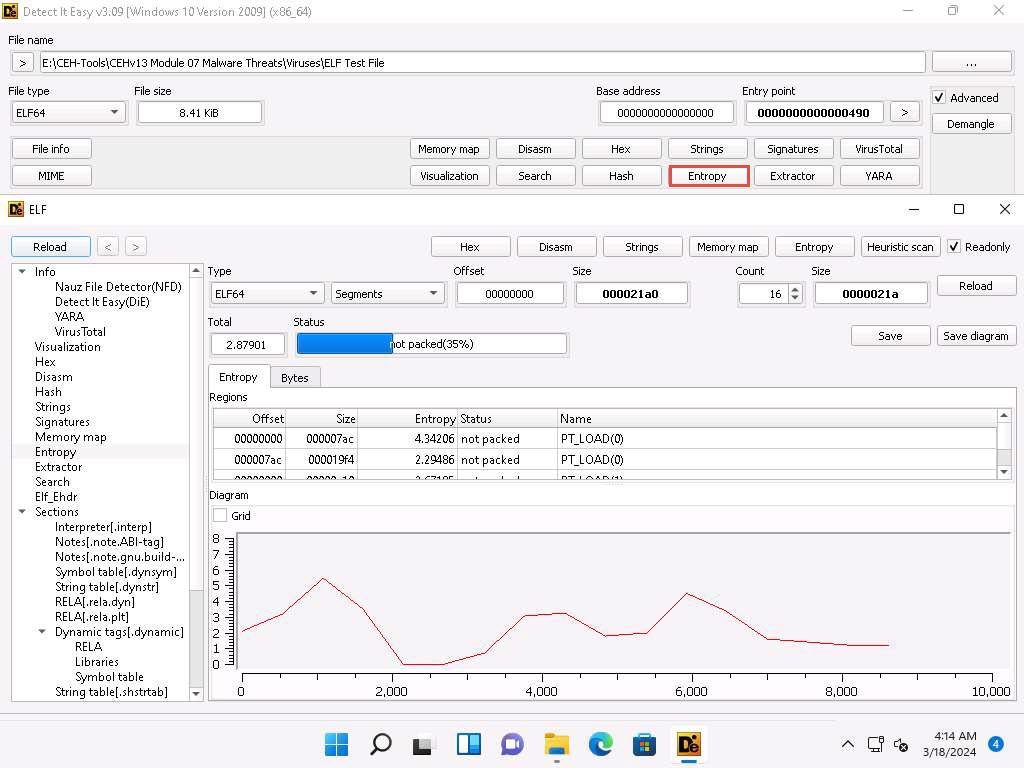Open the browse file ellipsis button

tap(970, 63)
